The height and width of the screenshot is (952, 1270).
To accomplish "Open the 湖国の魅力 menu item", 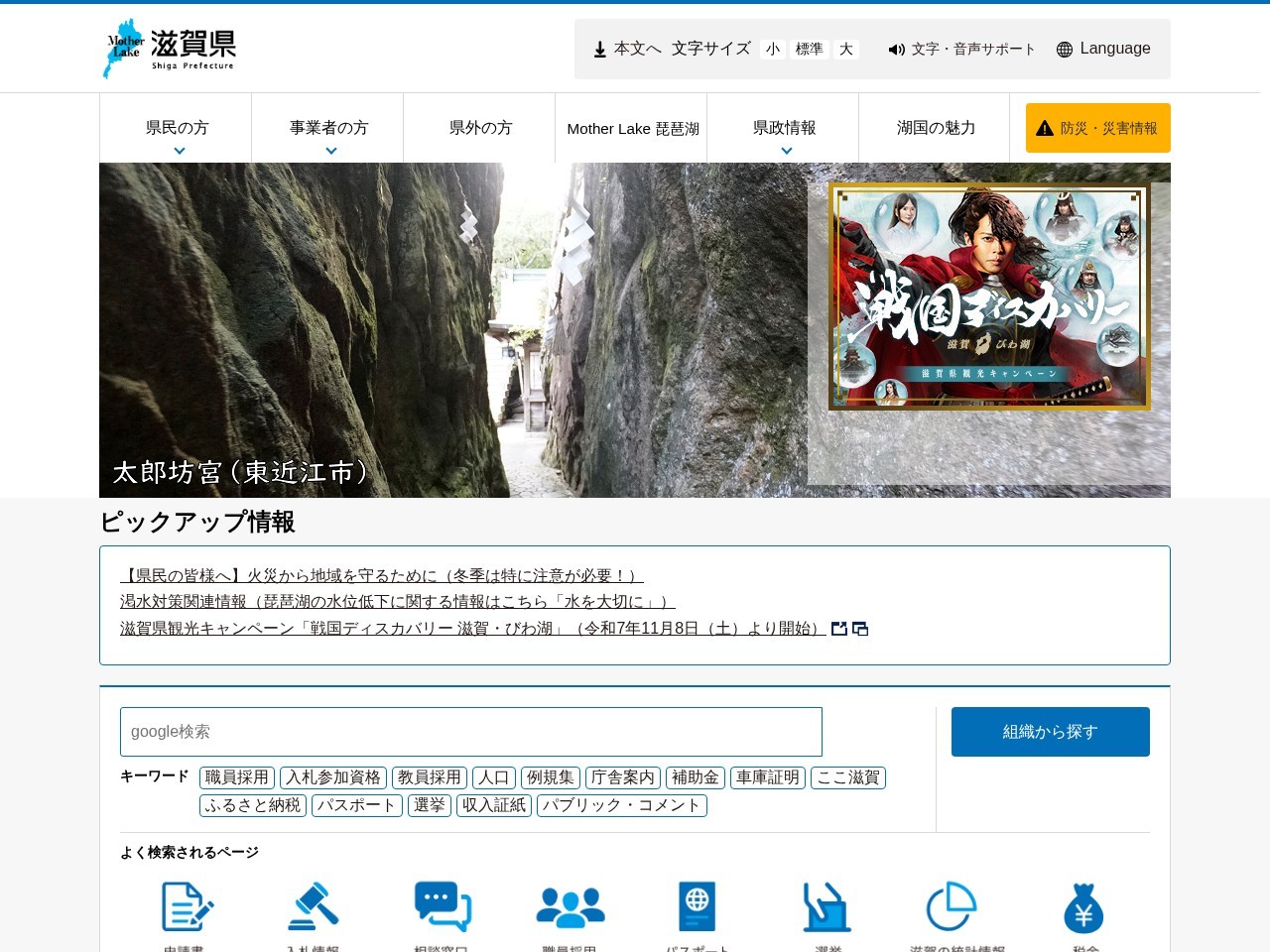I will tap(936, 128).
